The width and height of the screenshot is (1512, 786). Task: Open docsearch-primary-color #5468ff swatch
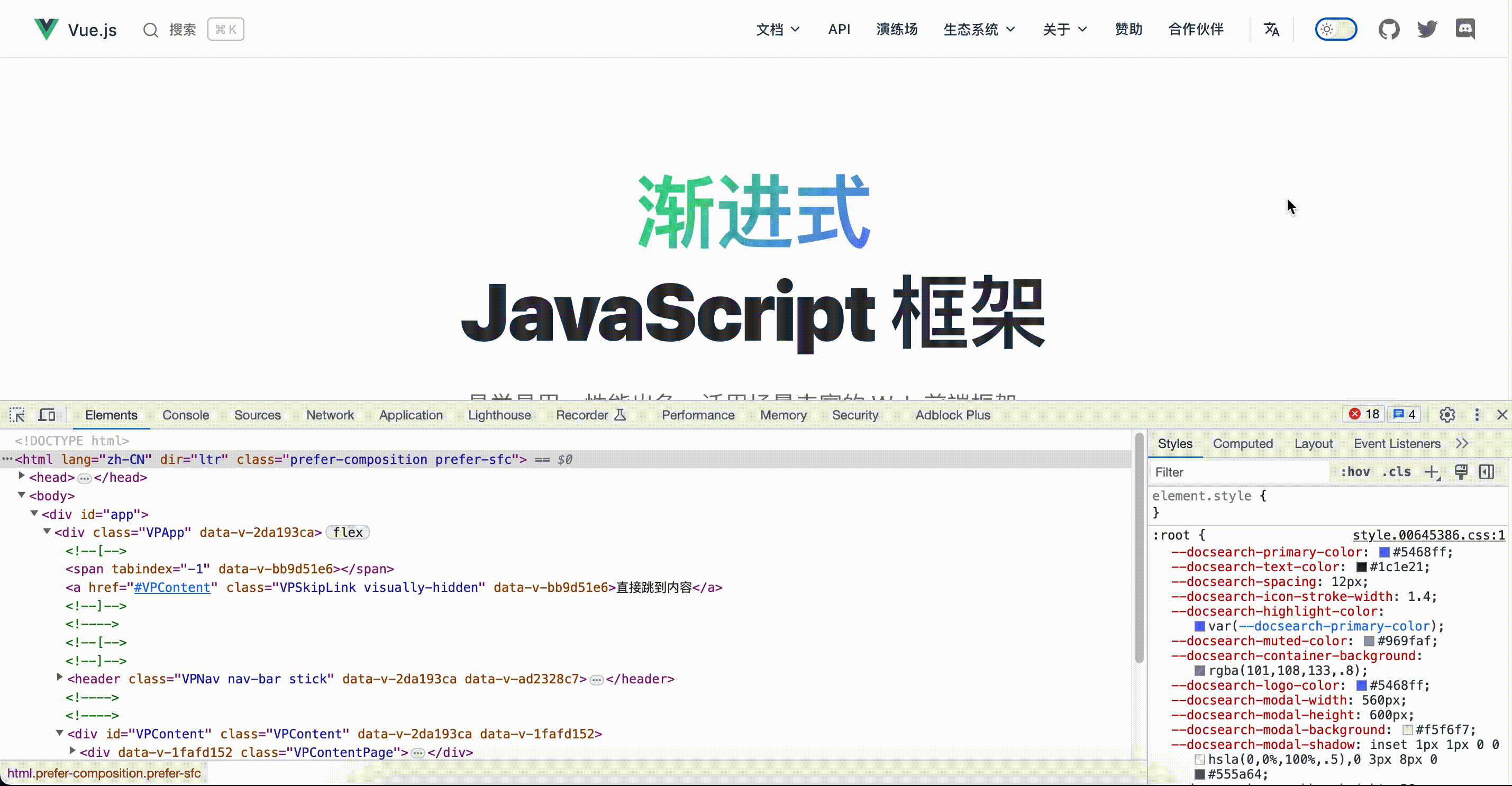point(1384,552)
